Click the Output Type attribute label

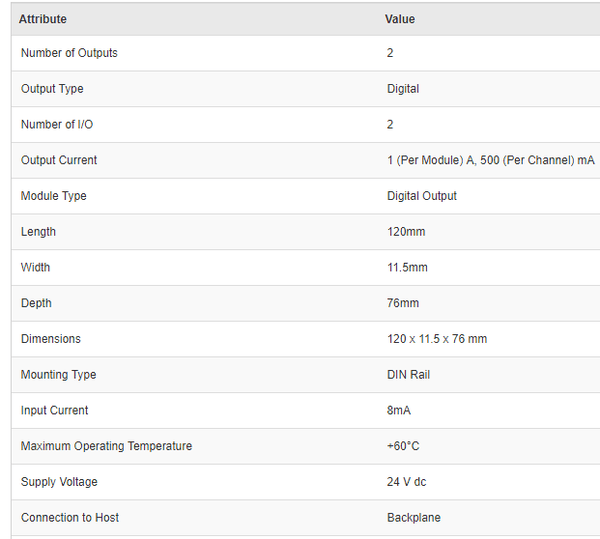click(x=52, y=89)
